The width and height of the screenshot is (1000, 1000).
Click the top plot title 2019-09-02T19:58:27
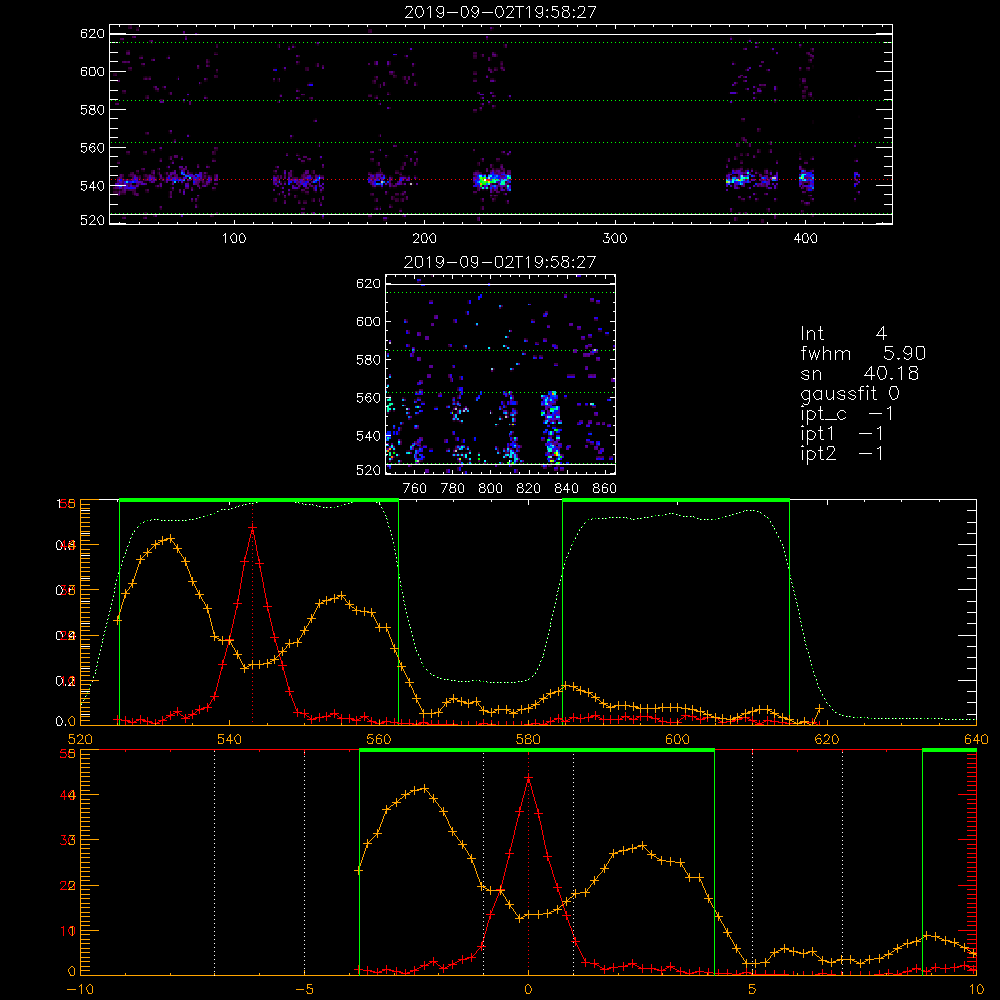coord(501,12)
